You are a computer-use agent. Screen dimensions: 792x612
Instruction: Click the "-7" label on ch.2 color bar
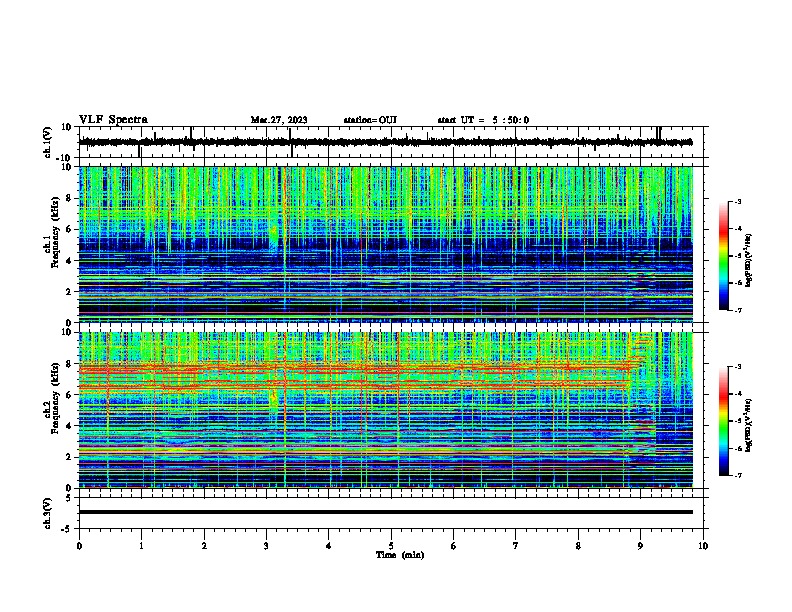pyautogui.click(x=737, y=475)
